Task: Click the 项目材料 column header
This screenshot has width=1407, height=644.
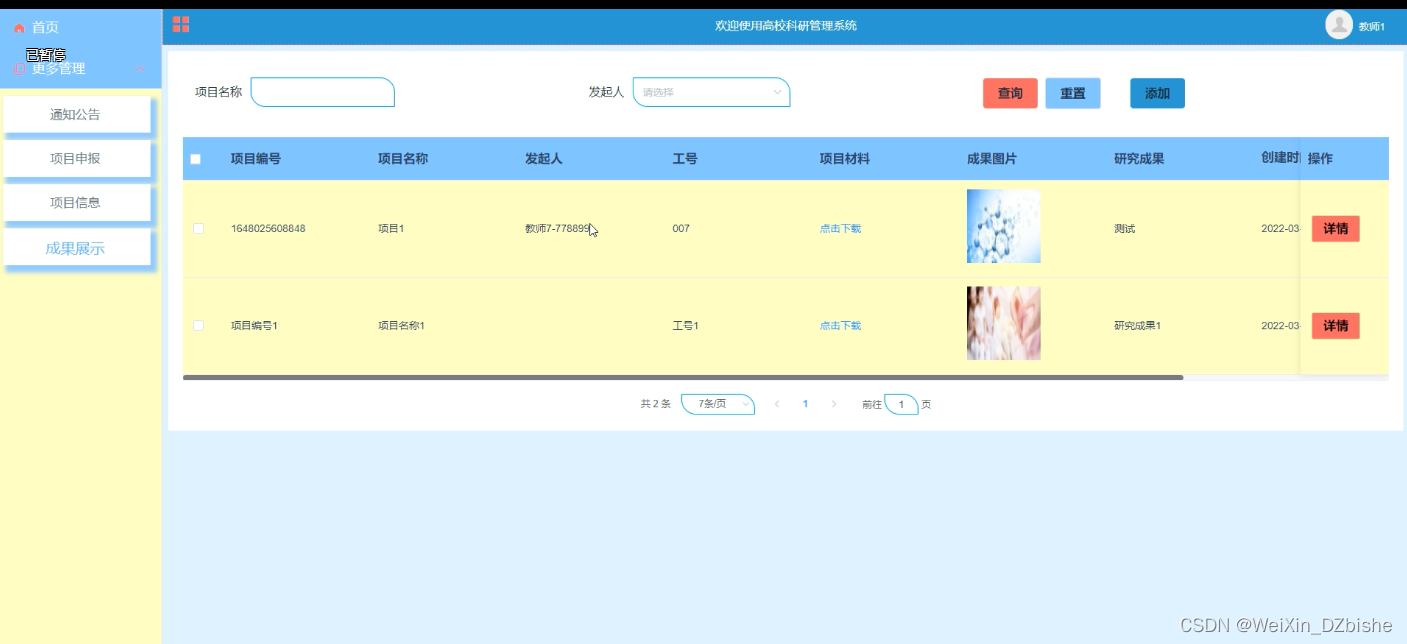Action: tap(845, 159)
